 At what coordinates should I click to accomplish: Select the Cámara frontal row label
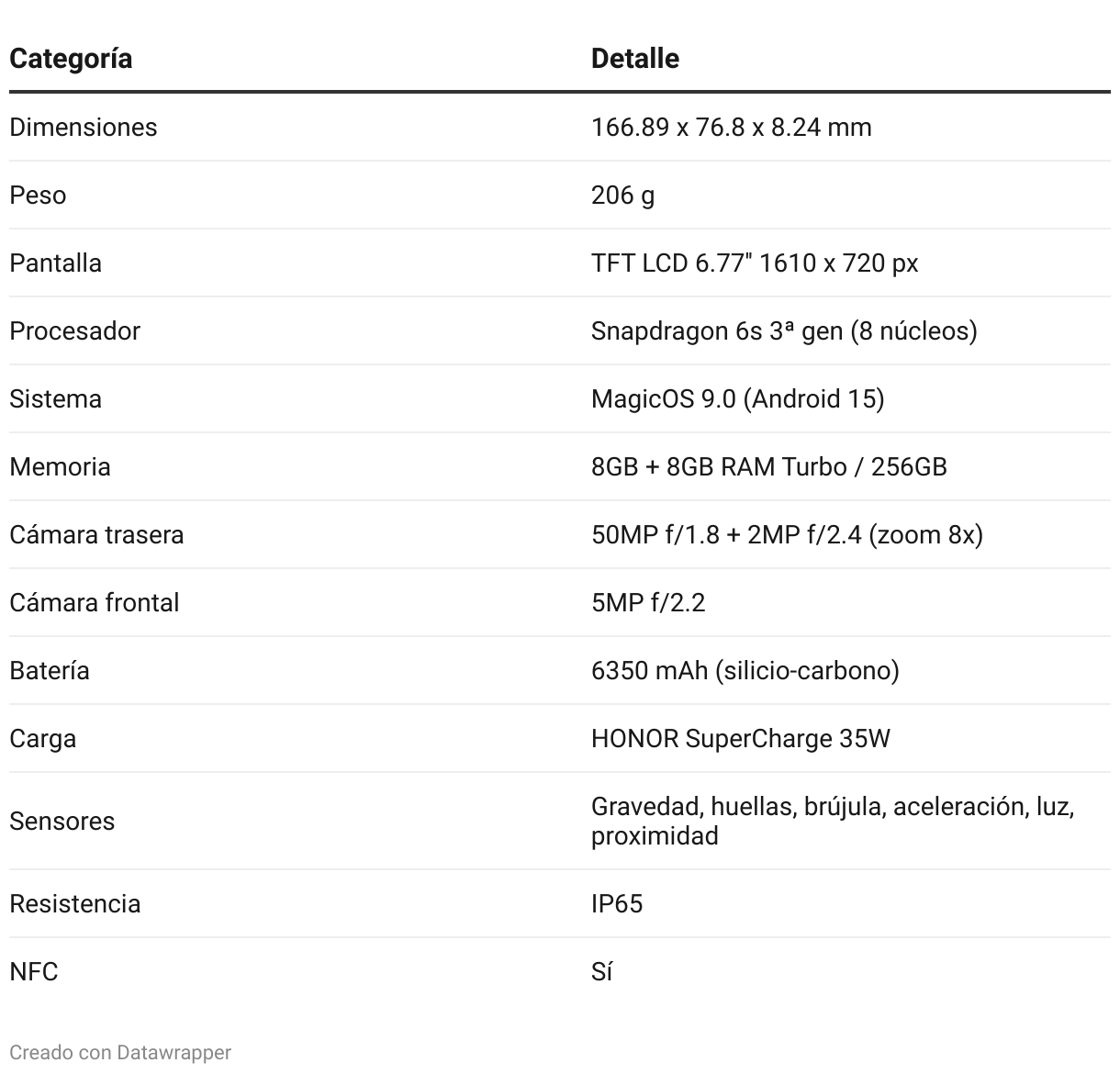pyautogui.click(x=95, y=602)
